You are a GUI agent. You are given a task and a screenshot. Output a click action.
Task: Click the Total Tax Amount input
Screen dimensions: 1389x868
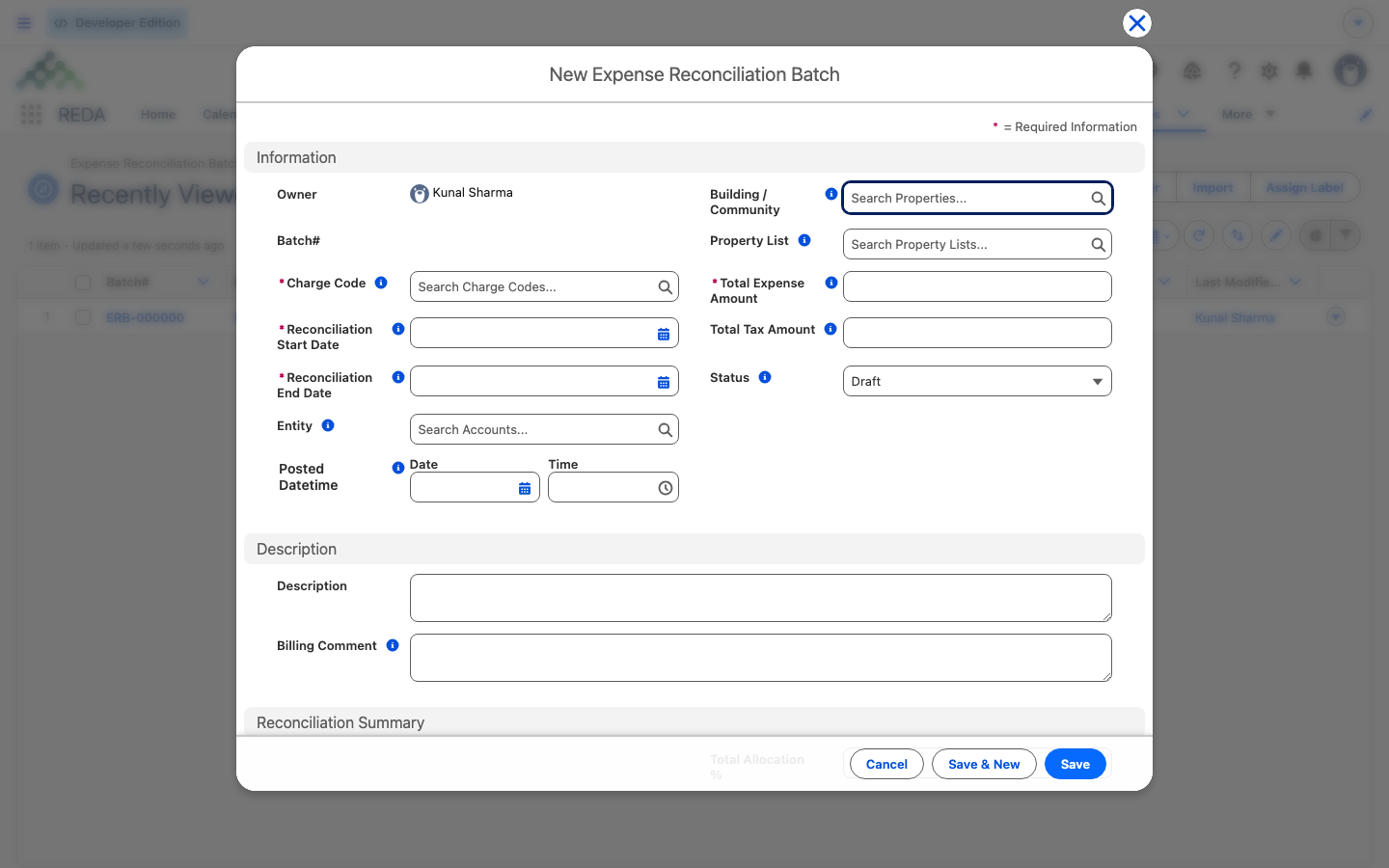[x=977, y=333]
